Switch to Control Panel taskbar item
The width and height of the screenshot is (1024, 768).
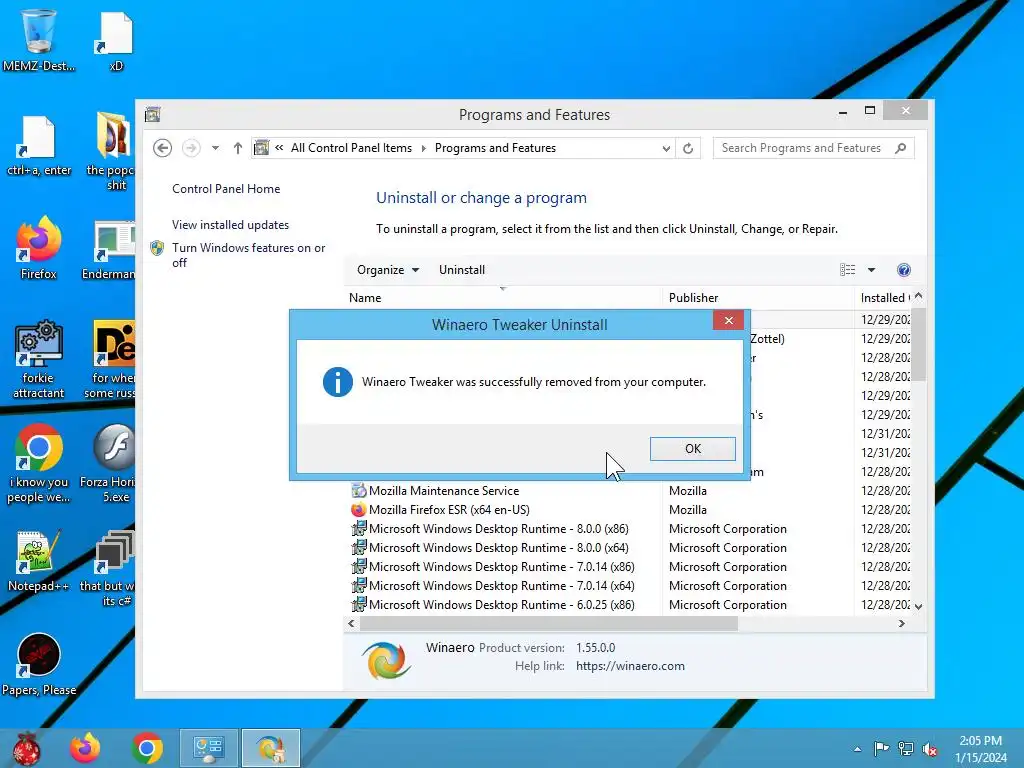[208, 748]
